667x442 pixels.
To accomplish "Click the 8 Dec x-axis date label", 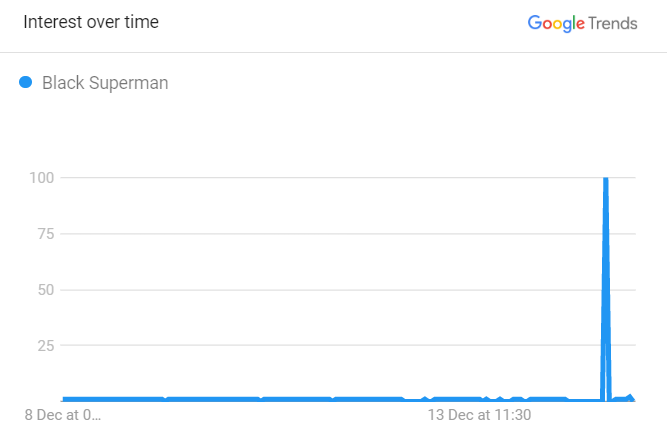I will click(63, 415).
